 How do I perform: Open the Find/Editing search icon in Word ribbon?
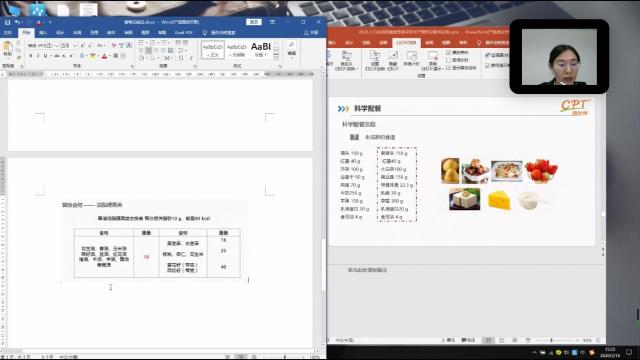[x=291, y=48]
